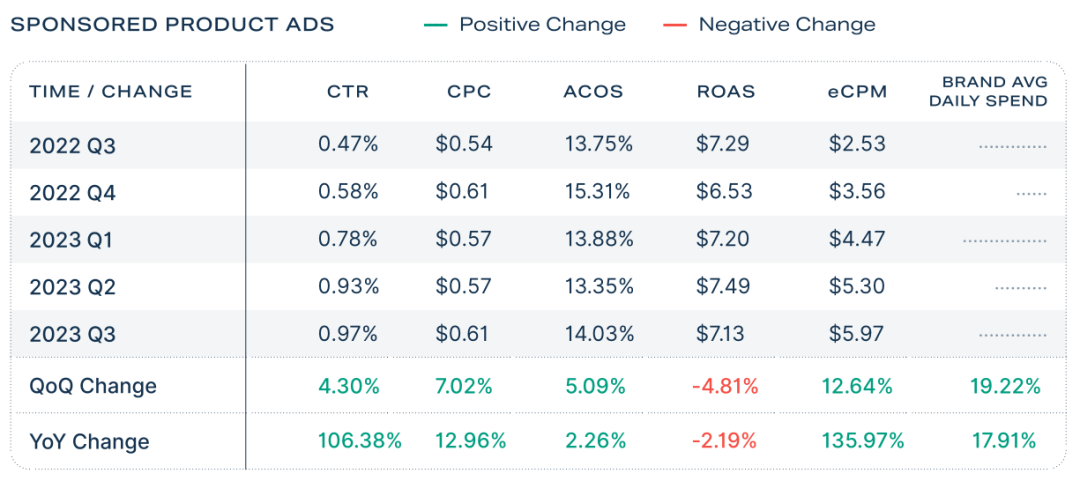The image size is (1080, 481).
Task: Select the CPC column header
Action: tap(468, 92)
